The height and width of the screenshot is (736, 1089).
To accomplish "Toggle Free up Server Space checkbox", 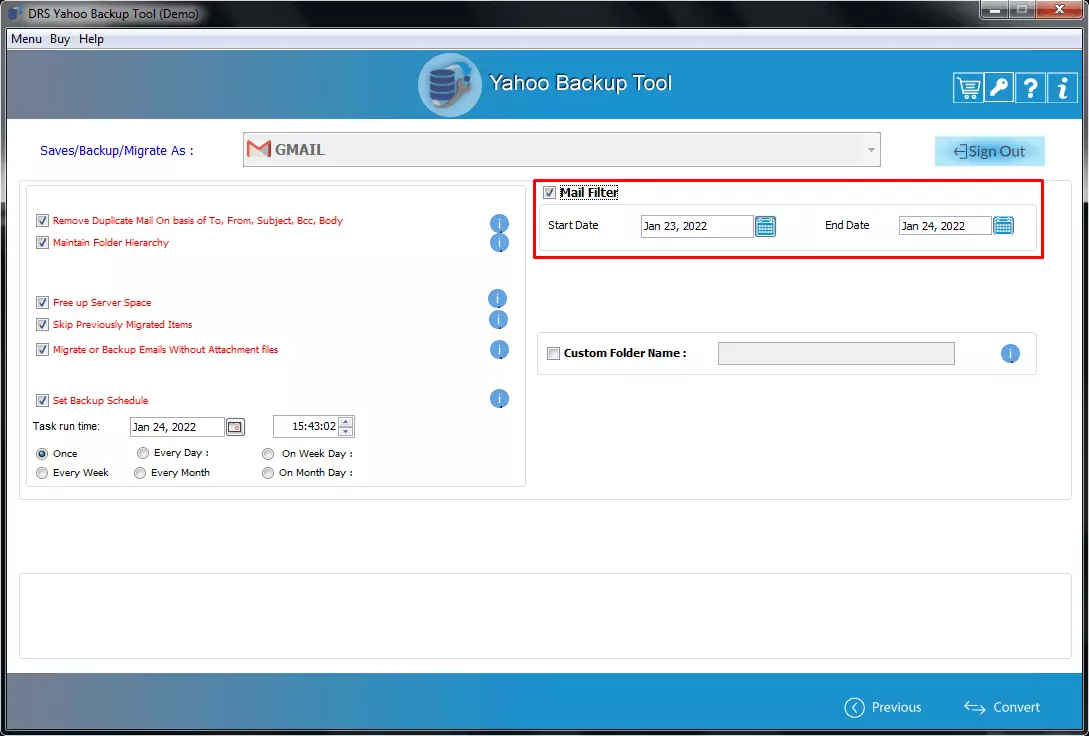I will tap(42, 303).
